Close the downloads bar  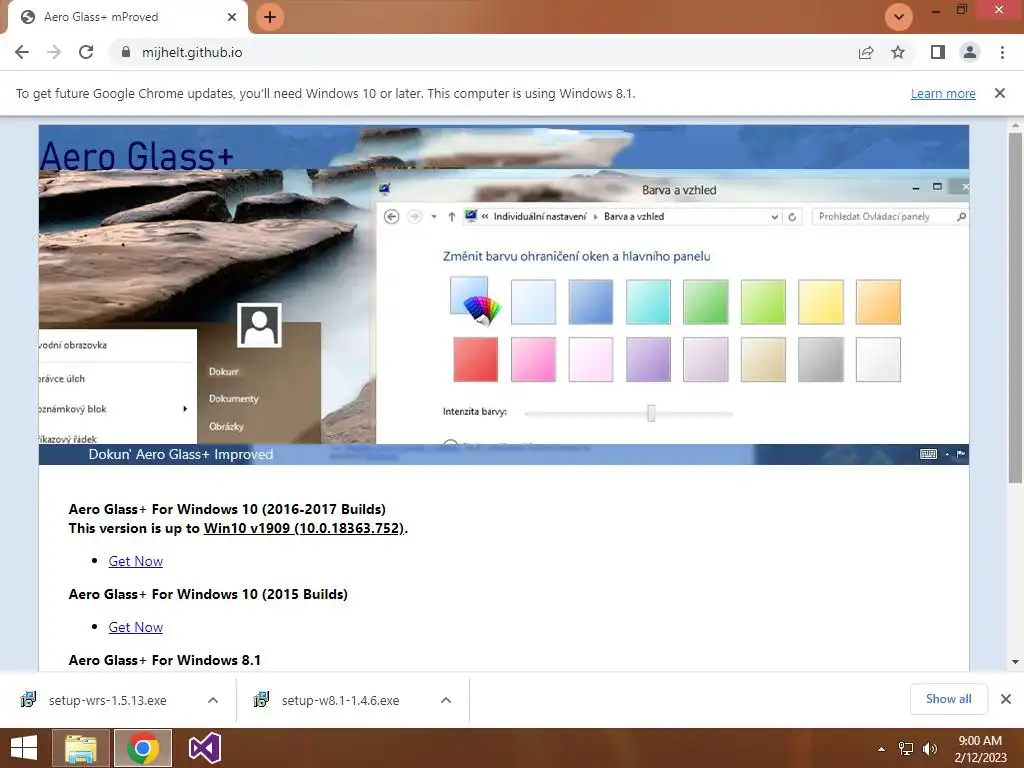click(1006, 699)
